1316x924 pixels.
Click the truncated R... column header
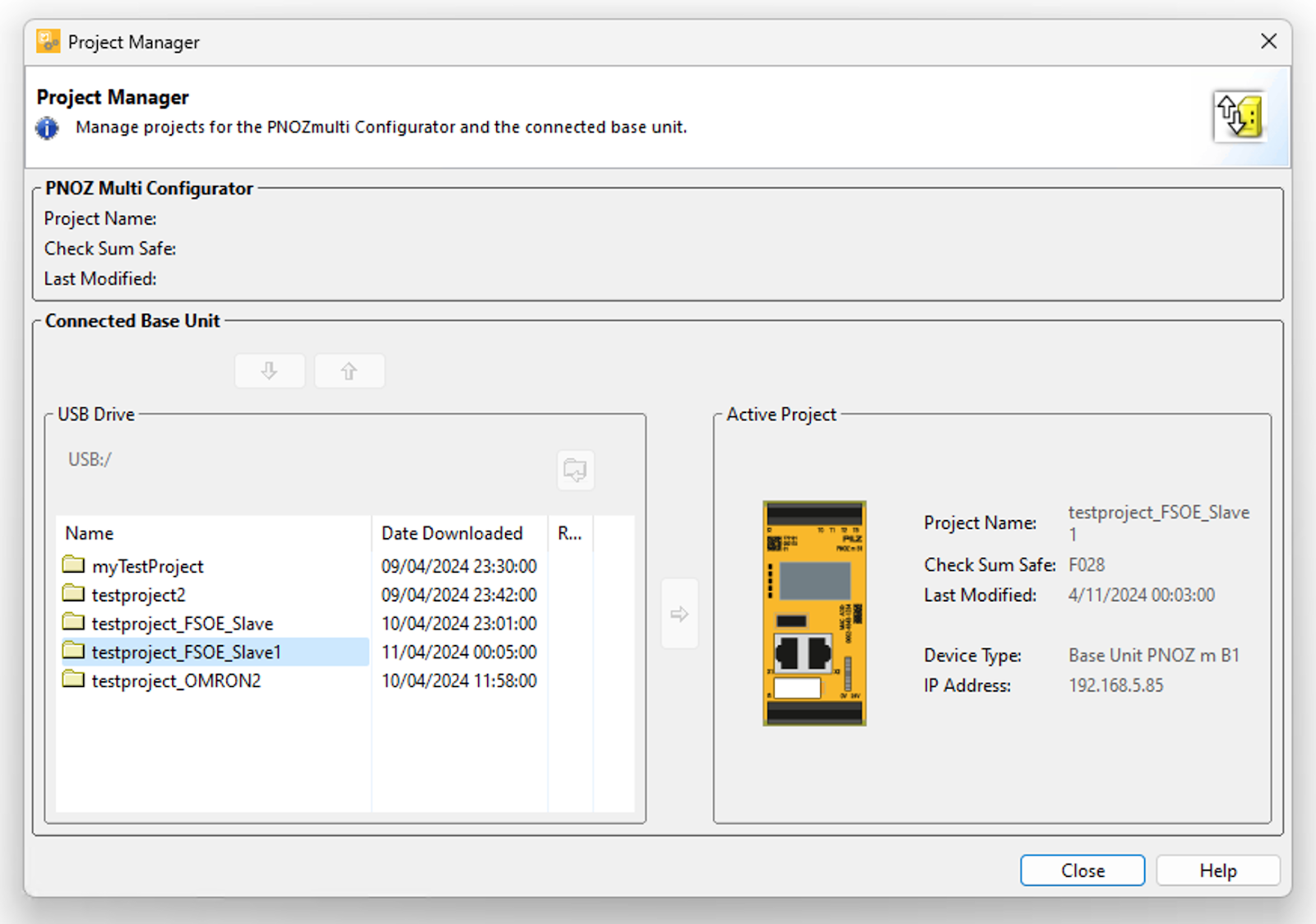tap(570, 533)
